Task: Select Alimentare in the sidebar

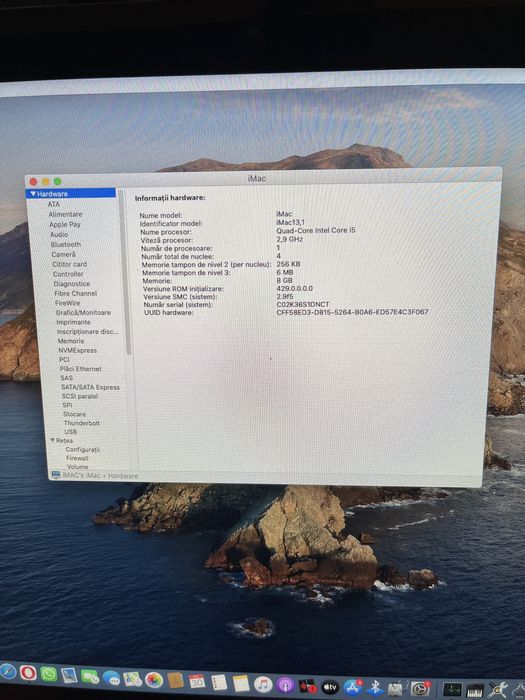Action: [x=66, y=214]
